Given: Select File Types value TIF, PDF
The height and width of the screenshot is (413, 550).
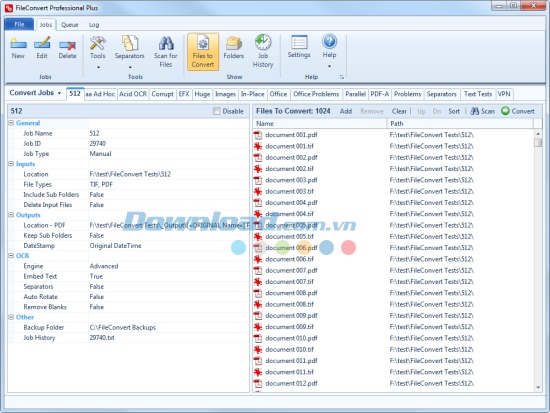Looking at the screenshot, I should [x=101, y=184].
